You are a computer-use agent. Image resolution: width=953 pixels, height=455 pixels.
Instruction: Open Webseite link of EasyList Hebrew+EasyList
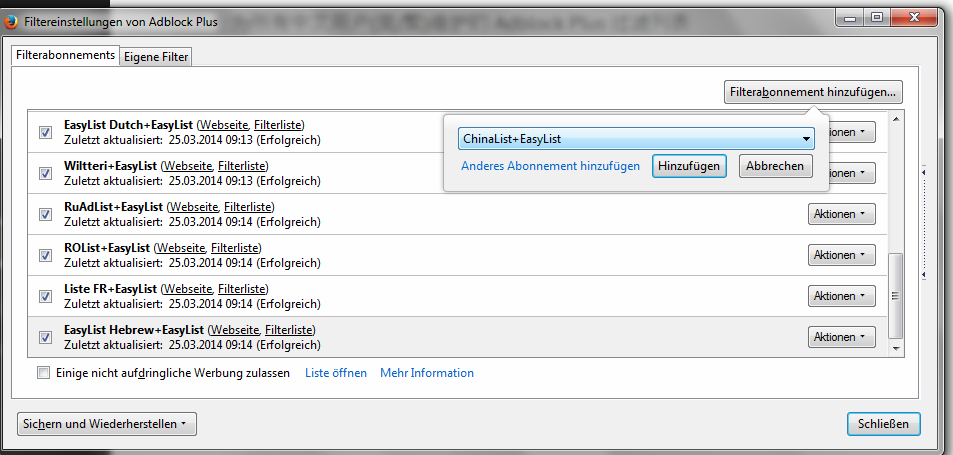(x=235, y=330)
